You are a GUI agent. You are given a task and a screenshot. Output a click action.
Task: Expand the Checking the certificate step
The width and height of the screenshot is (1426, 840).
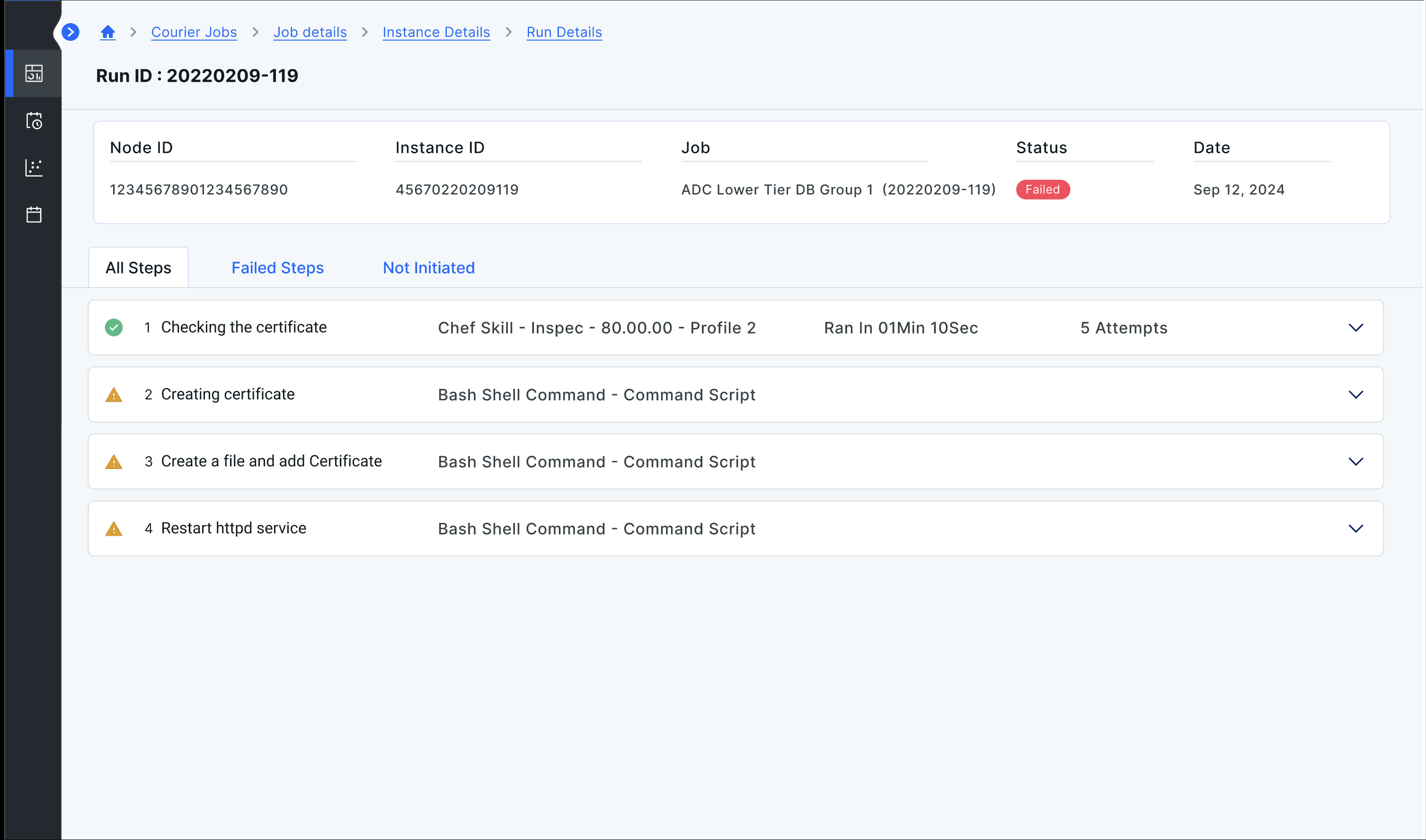pyautogui.click(x=1355, y=328)
